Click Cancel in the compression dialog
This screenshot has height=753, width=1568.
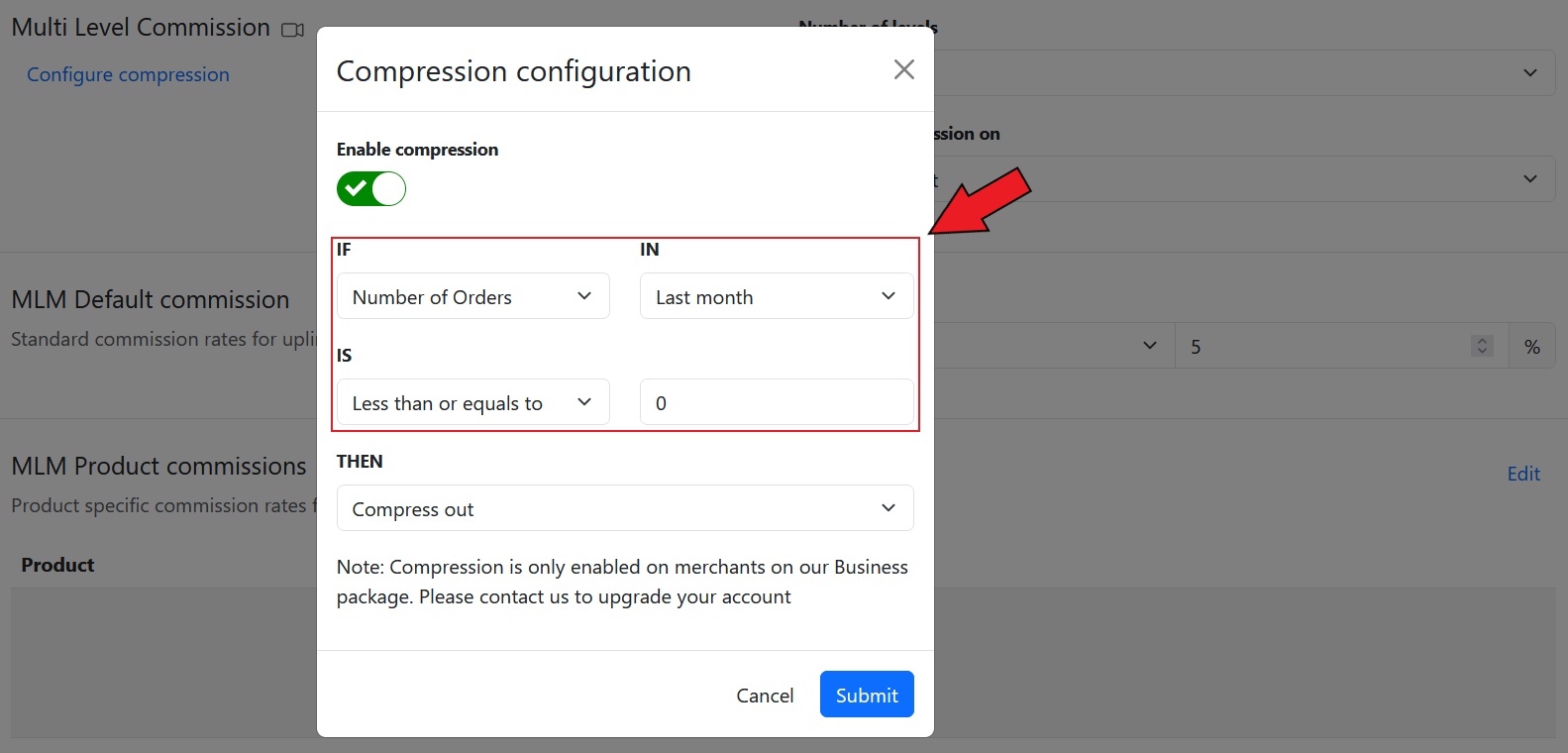click(x=765, y=696)
